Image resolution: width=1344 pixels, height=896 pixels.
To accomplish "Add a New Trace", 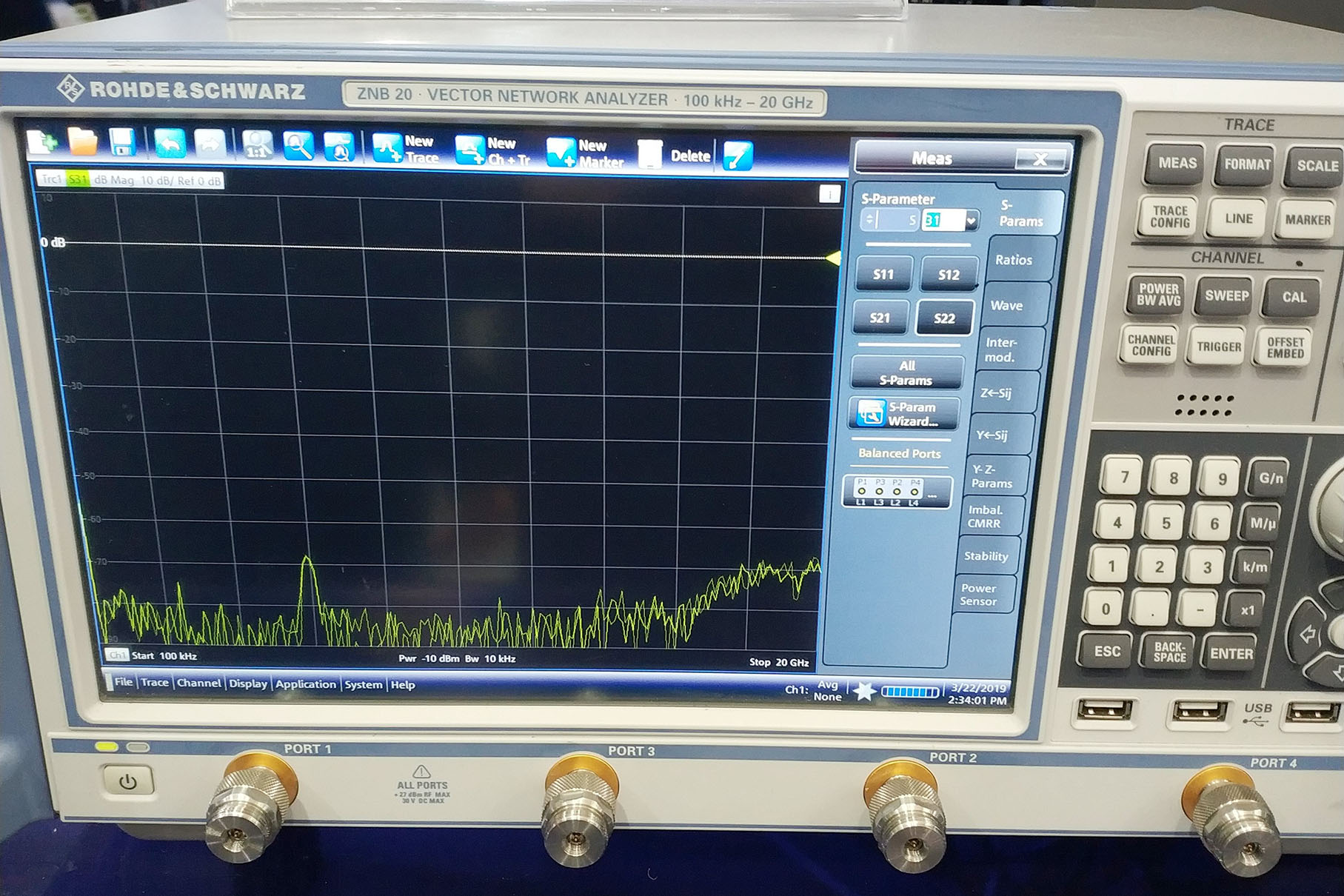I will point(405,149).
